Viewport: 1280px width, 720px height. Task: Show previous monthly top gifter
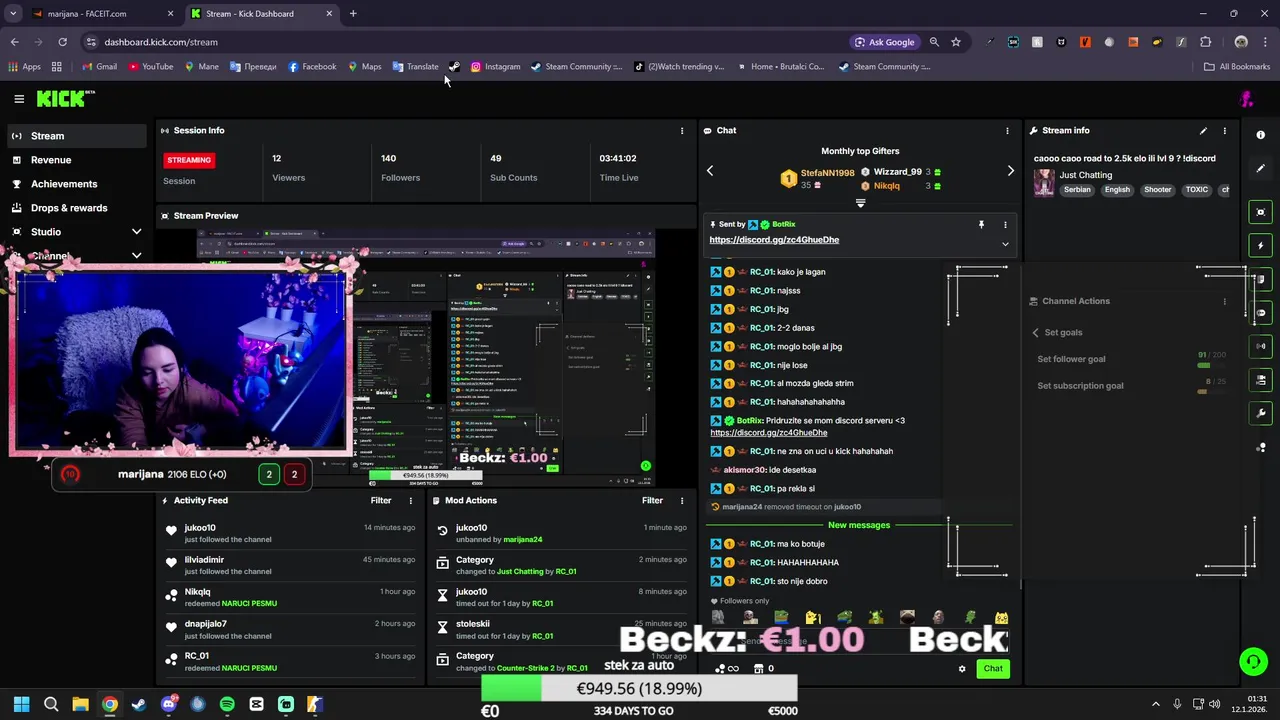710,171
